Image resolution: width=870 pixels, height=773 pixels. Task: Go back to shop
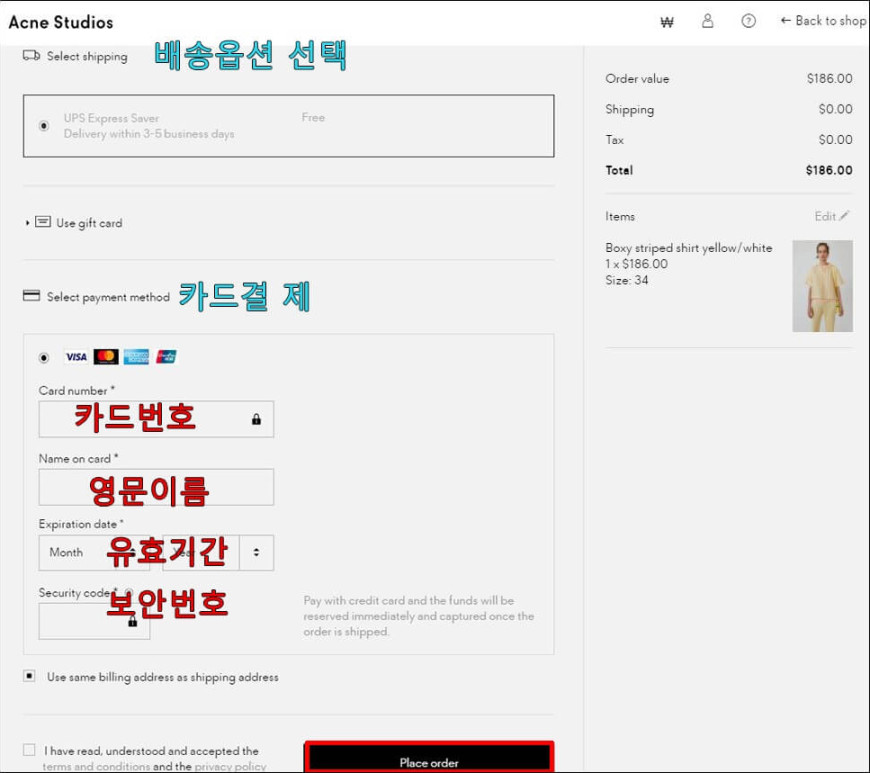(823, 21)
